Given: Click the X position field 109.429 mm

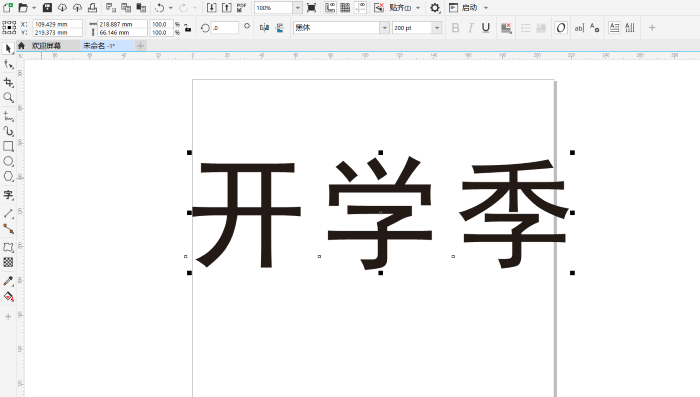Looking at the screenshot, I should tap(58, 24).
